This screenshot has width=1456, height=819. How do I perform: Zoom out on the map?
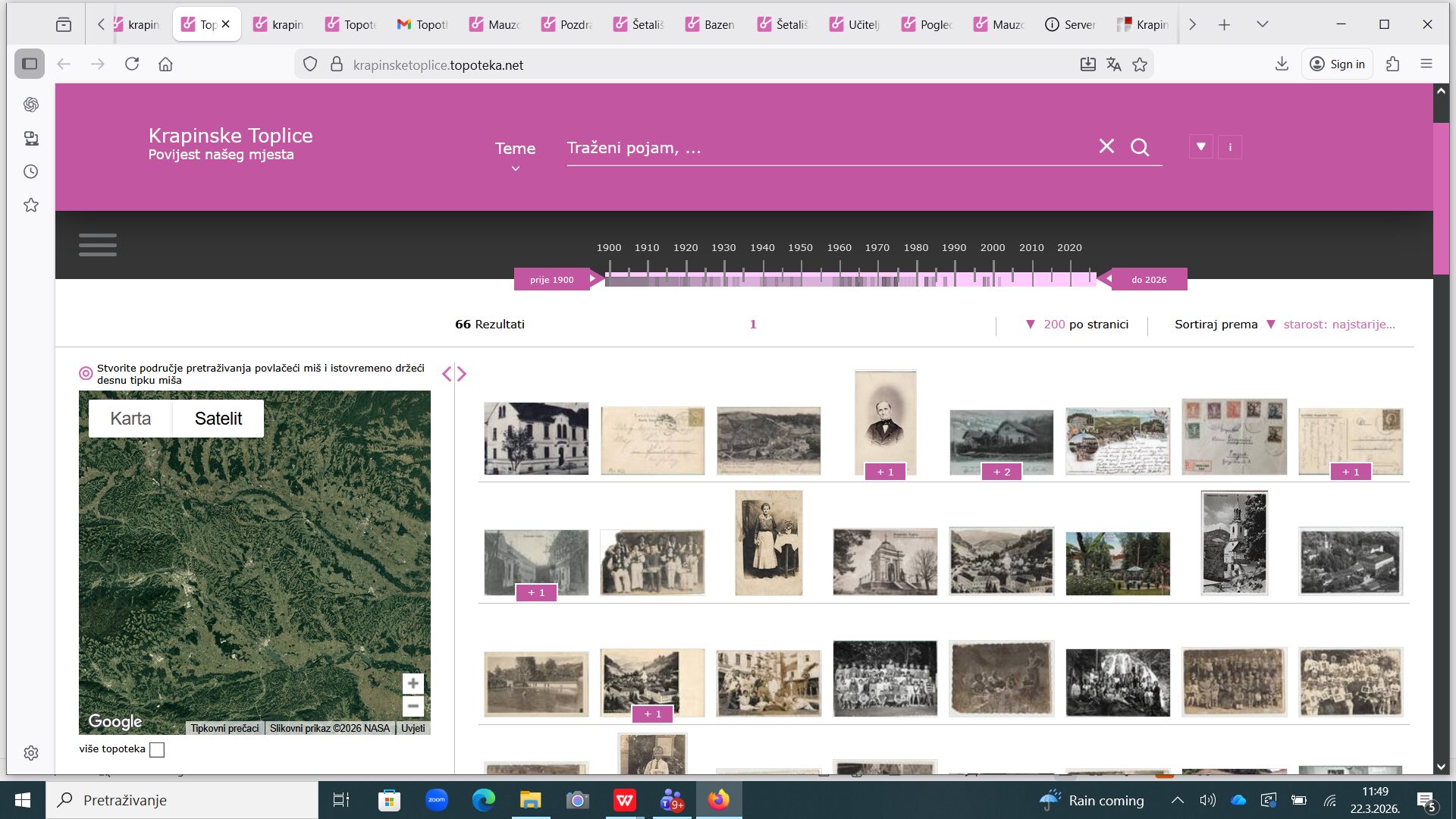click(413, 706)
